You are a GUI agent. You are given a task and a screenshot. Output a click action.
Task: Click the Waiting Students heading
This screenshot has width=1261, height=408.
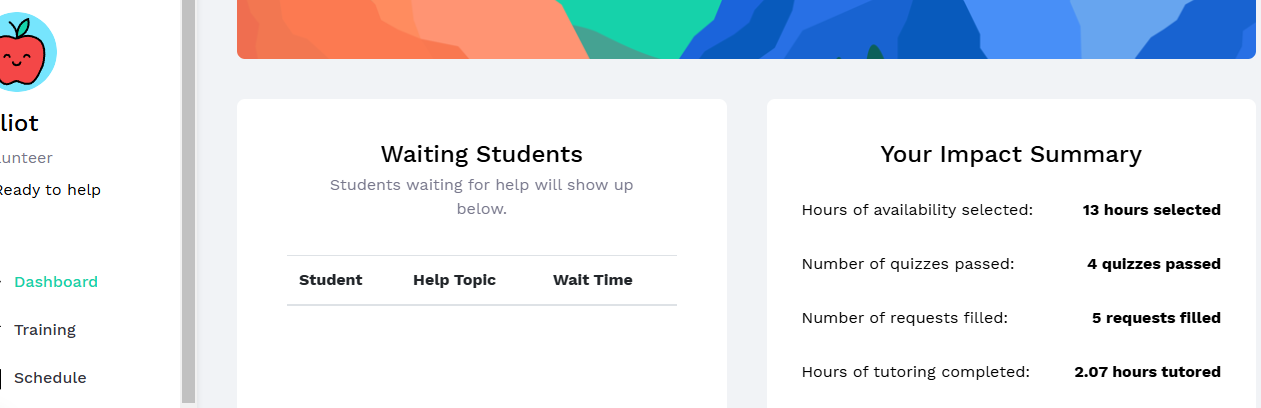point(481,154)
